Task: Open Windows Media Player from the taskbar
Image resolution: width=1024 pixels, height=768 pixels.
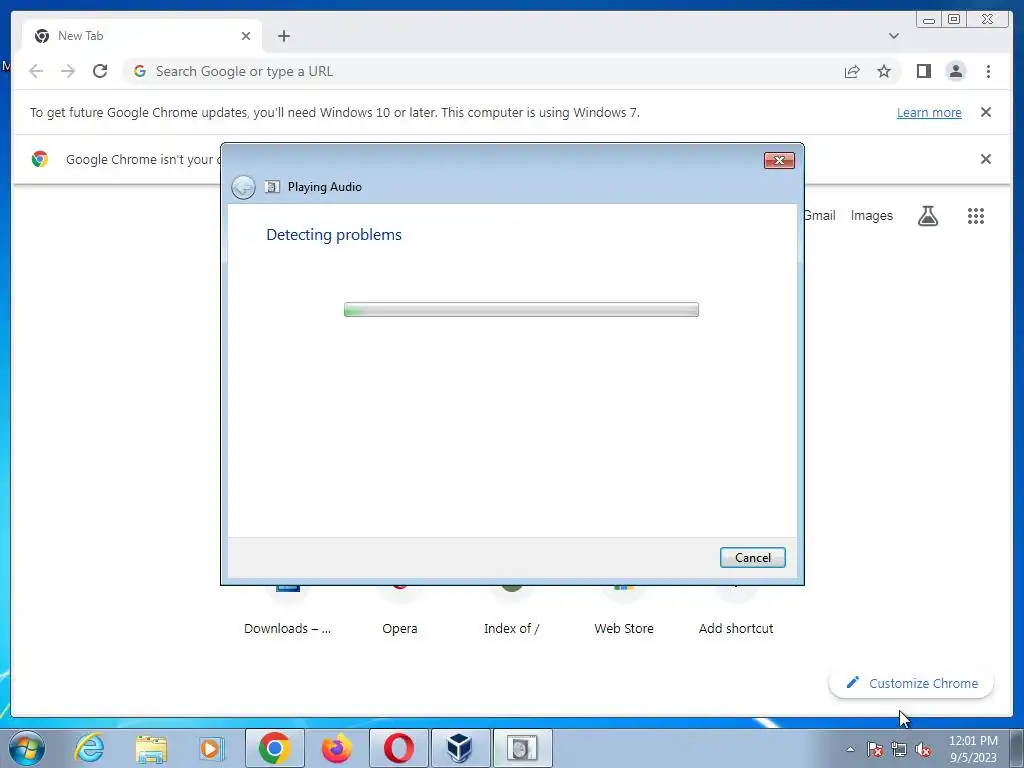Action: pyautogui.click(x=212, y=748)
